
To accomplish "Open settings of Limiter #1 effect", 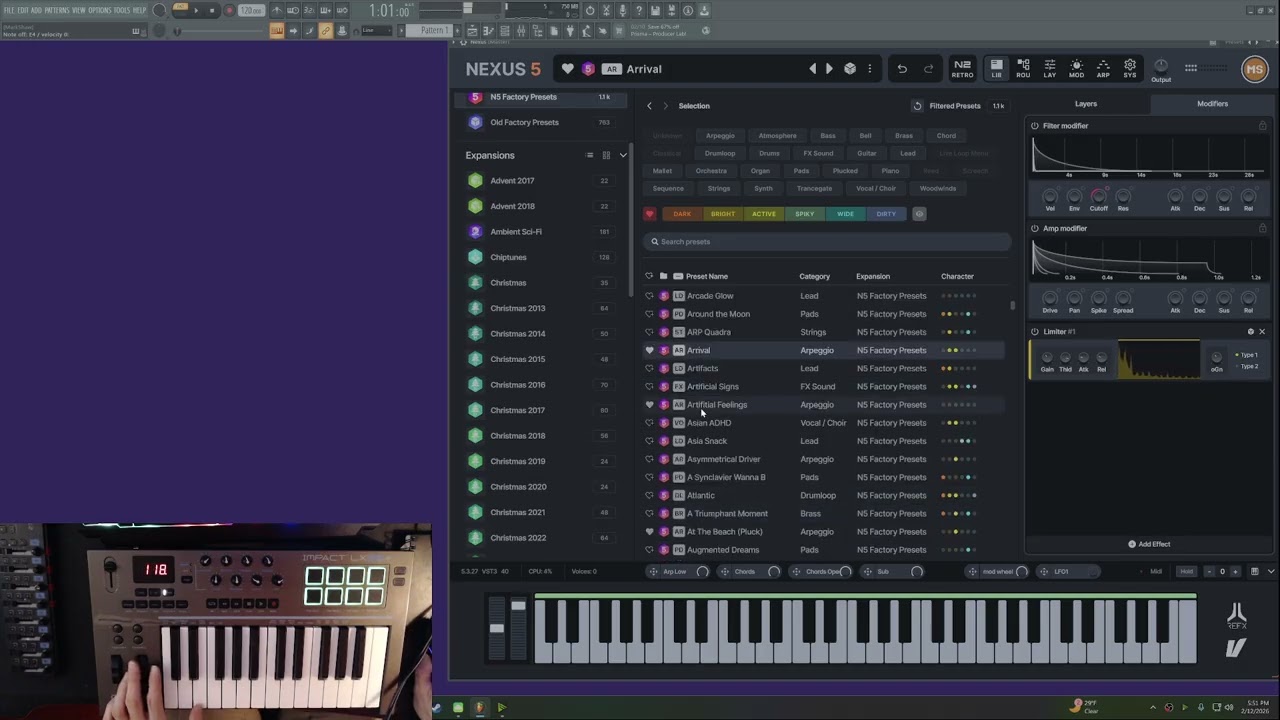I will click(1250, 332).
